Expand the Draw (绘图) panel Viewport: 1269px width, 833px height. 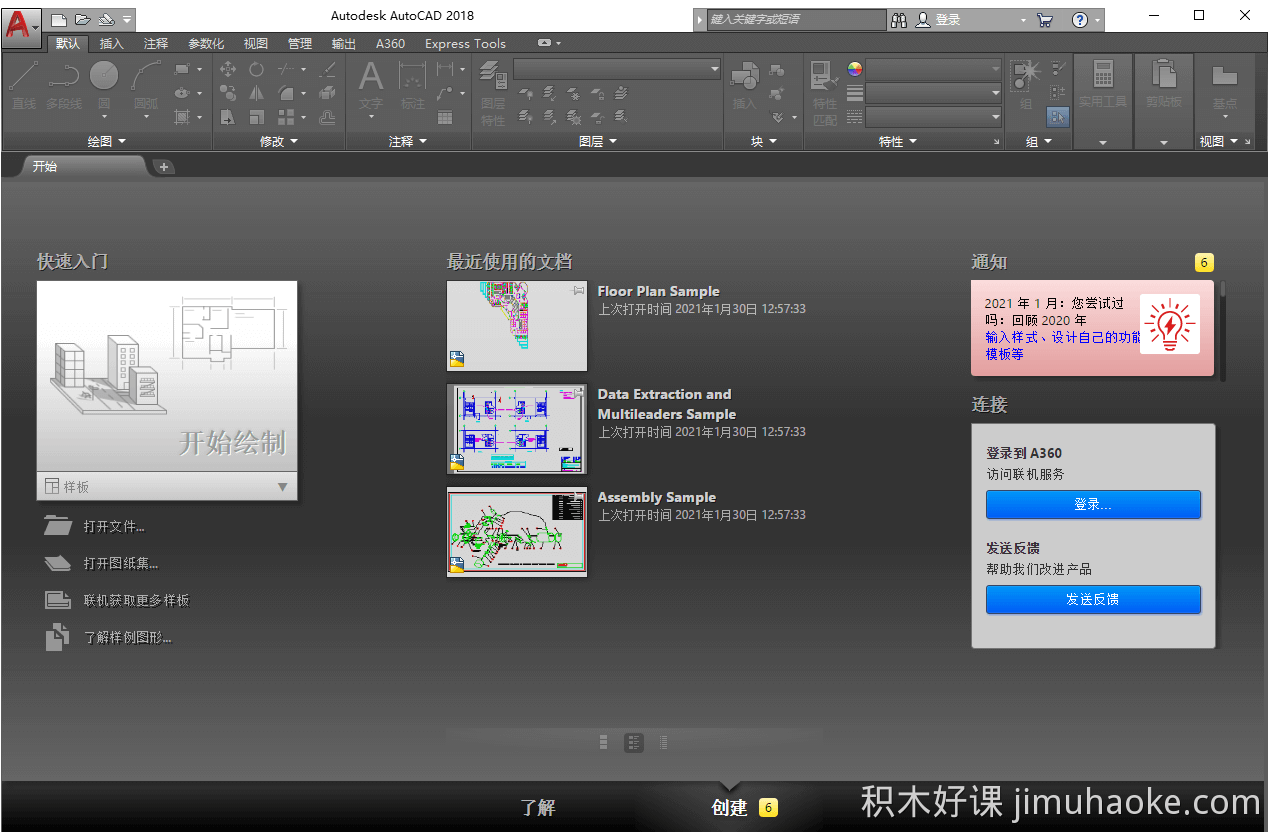pos(106,142)
